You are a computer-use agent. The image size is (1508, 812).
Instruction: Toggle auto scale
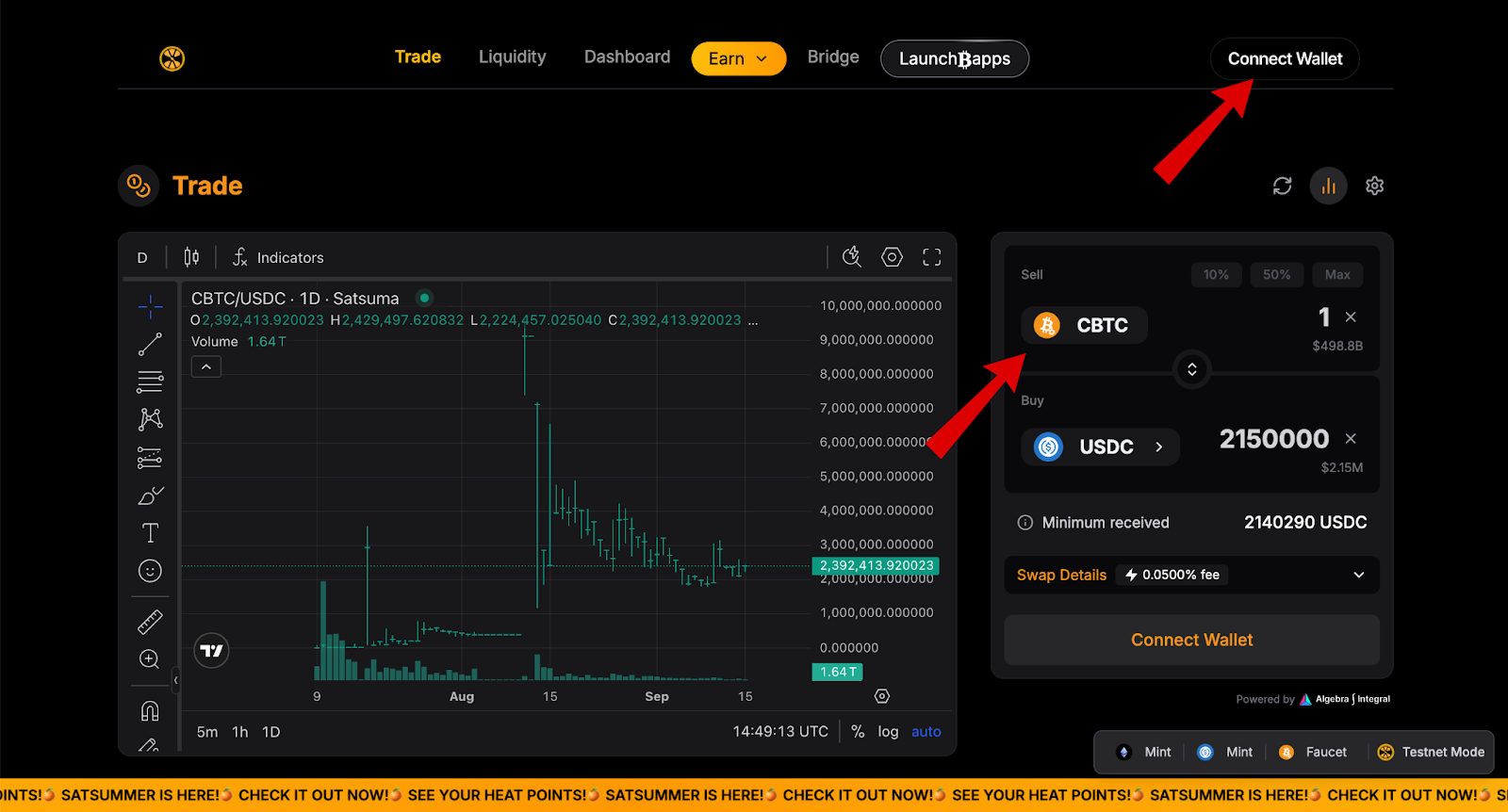[926, 732]
